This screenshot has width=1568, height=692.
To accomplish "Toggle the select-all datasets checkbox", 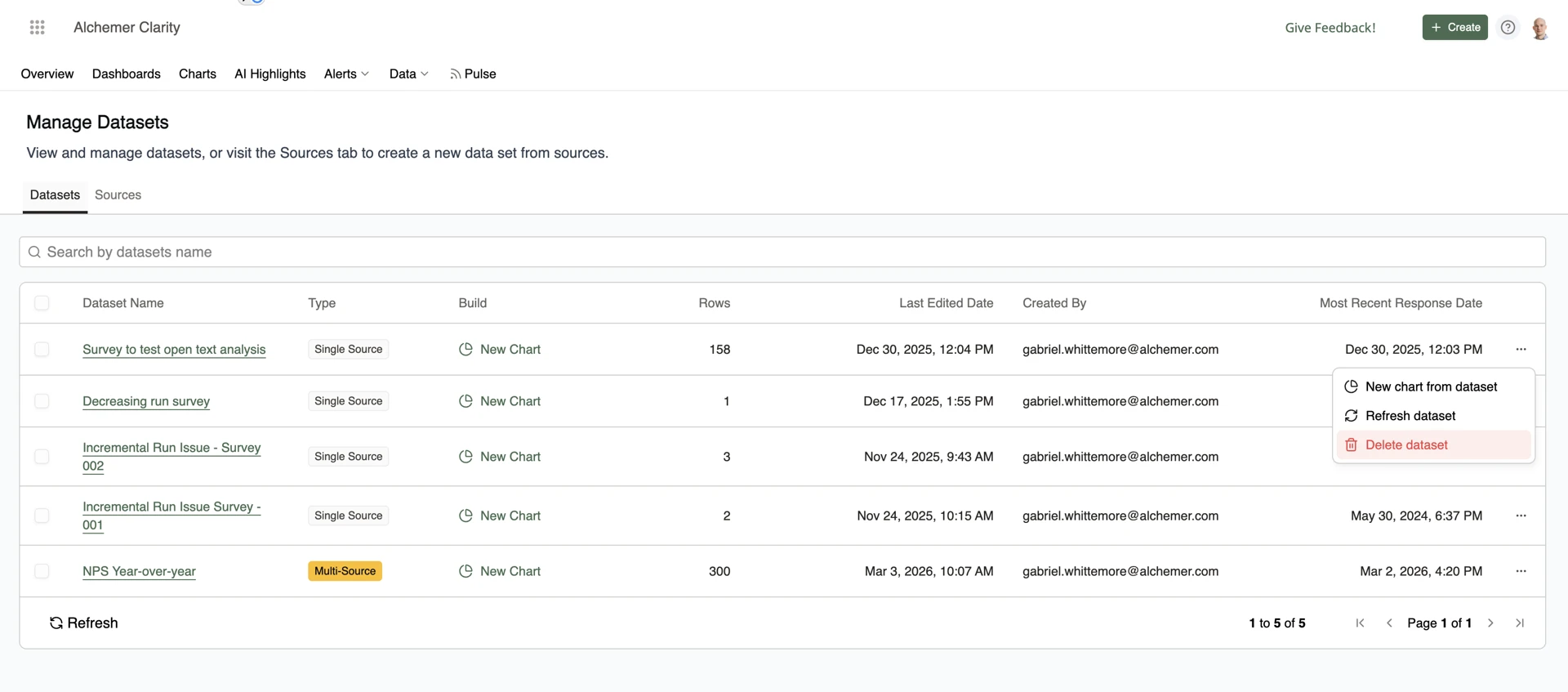I will tap(42, 303).
